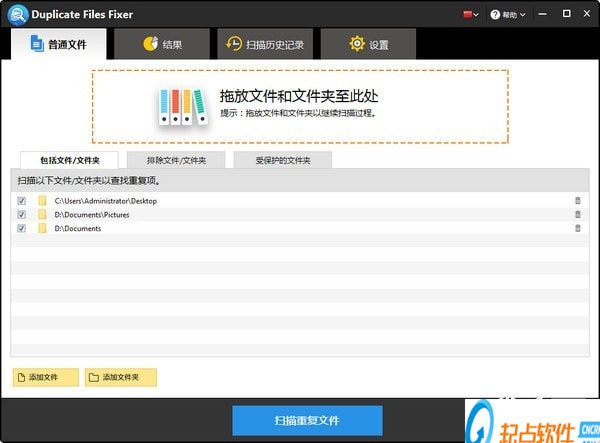The image size is (600, 443).
Task: Maximize the Duplicate Files Fixer window
Action: pos(567,14)
